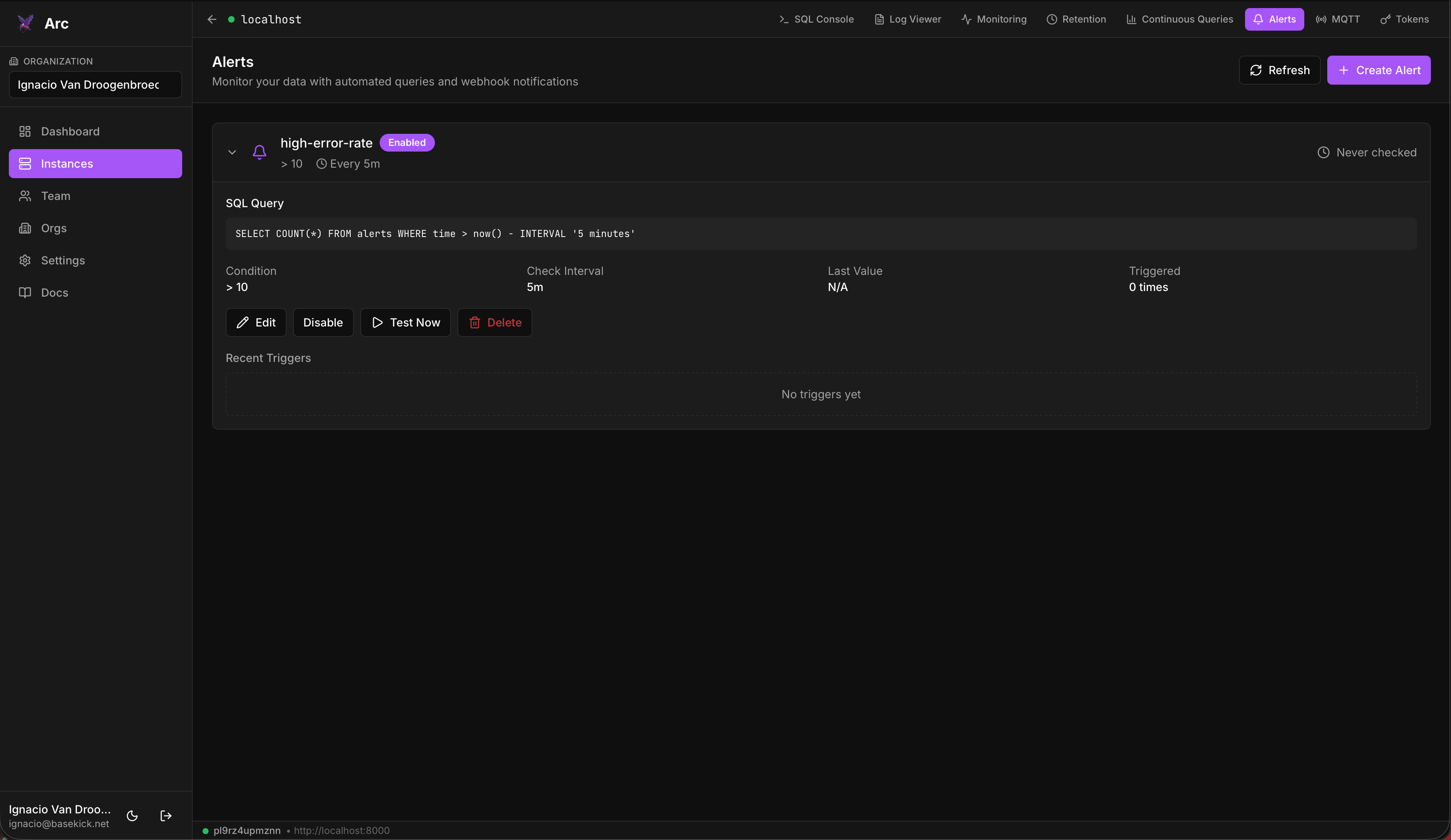Viewport: 1451px width, 840px height.
Task: Collapse the high-error-rate alert chevron
Action: (232, 152)
